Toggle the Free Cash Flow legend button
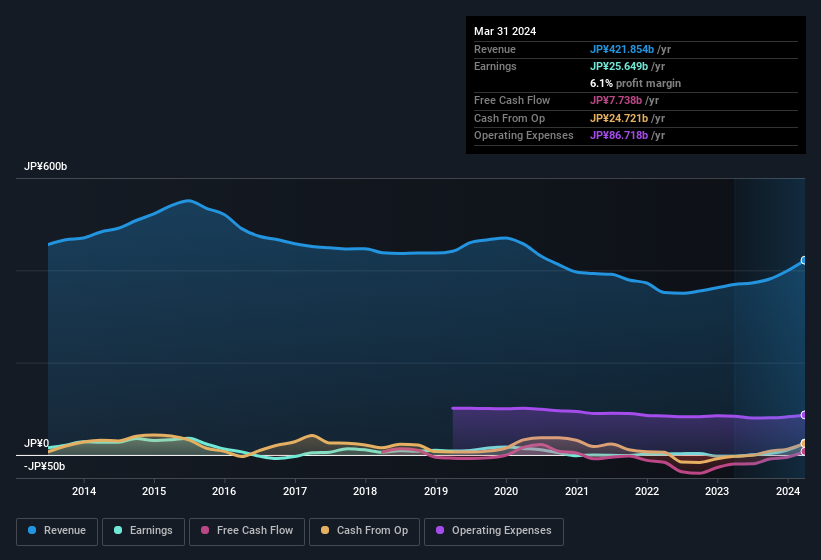 click(x=247, y=531)
